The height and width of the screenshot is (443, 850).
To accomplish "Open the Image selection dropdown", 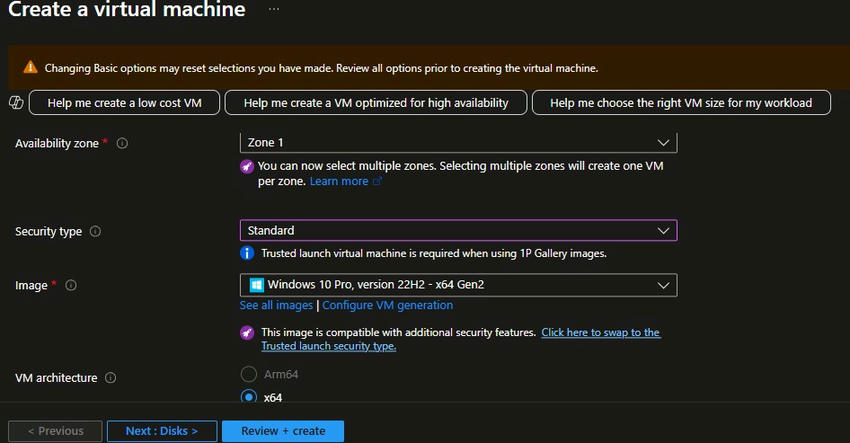I will (x=458, y=285).
